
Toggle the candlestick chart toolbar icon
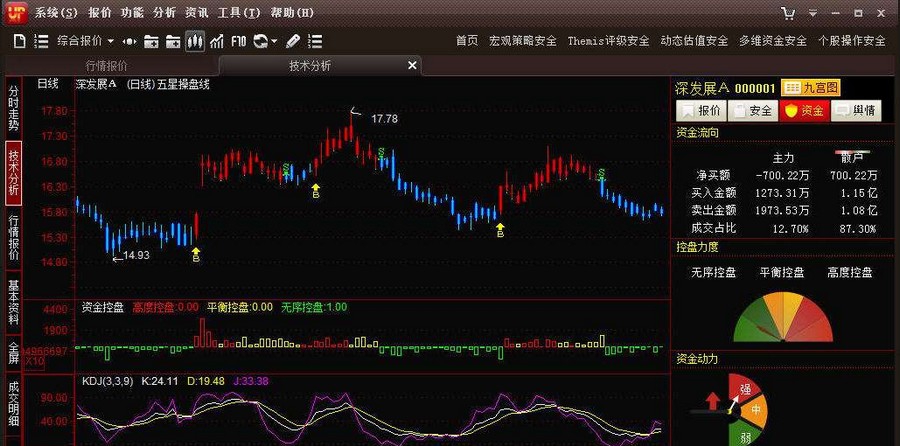tap(195, 41)
